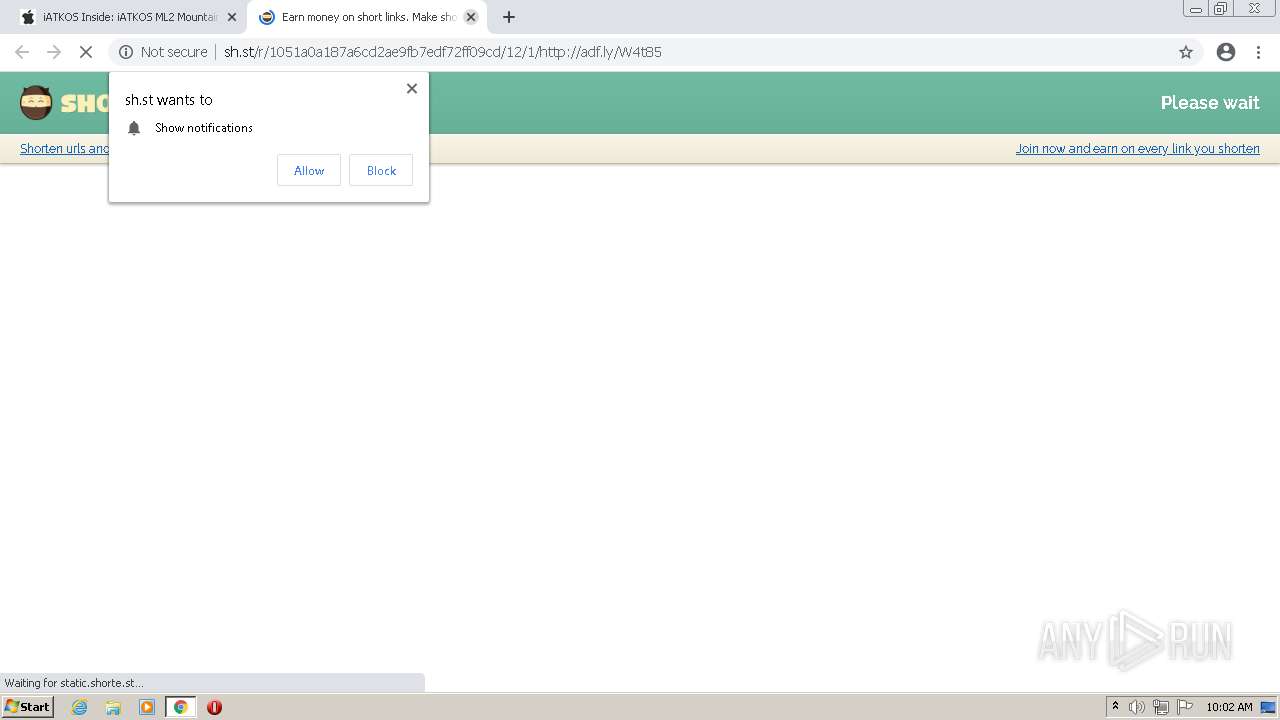This screenshot has width=1280, height=720.
Task: Dismiss the notification permission popup
Action: [x=411, y=88]
